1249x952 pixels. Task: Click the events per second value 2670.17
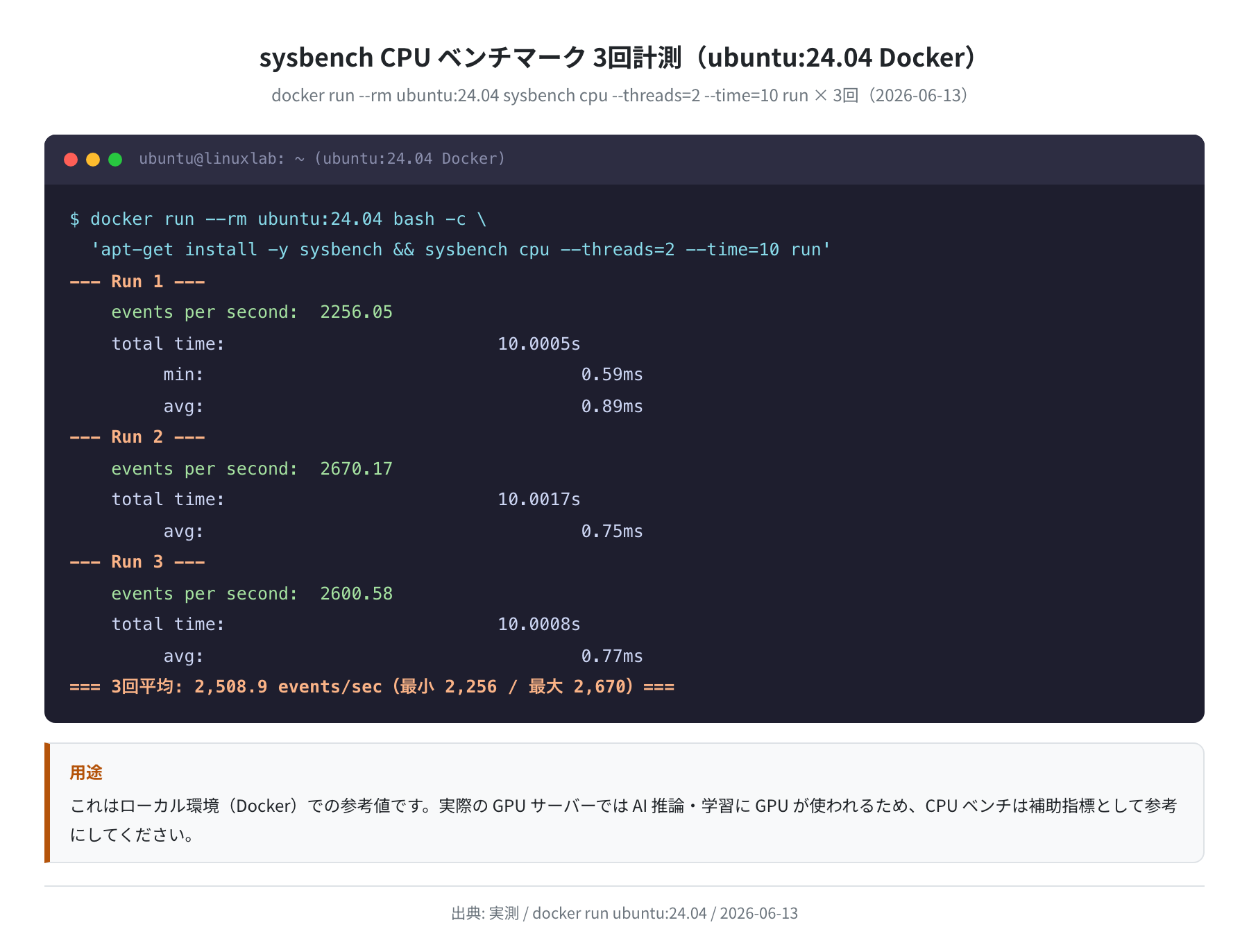[356, 468]
